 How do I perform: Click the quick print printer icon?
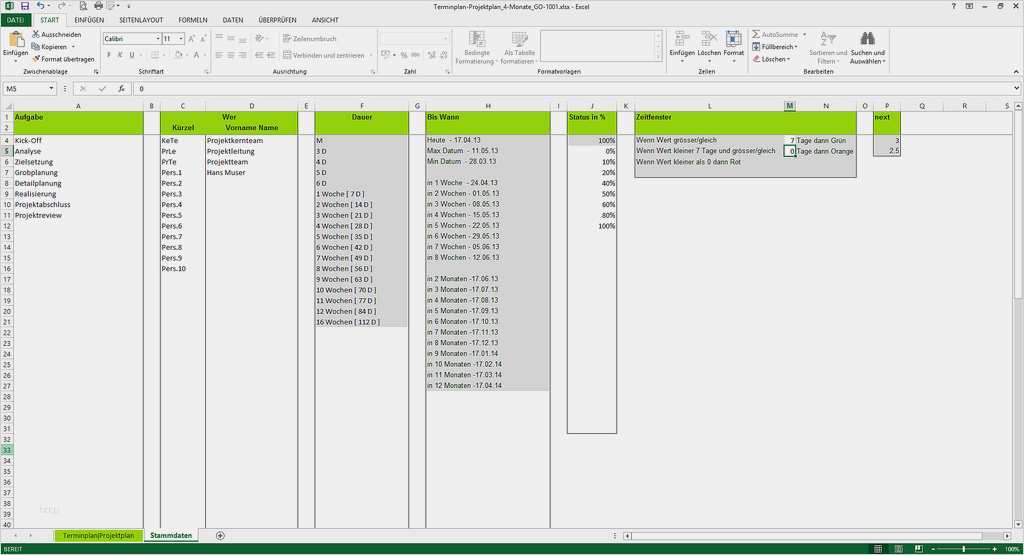tap(99, 6)
